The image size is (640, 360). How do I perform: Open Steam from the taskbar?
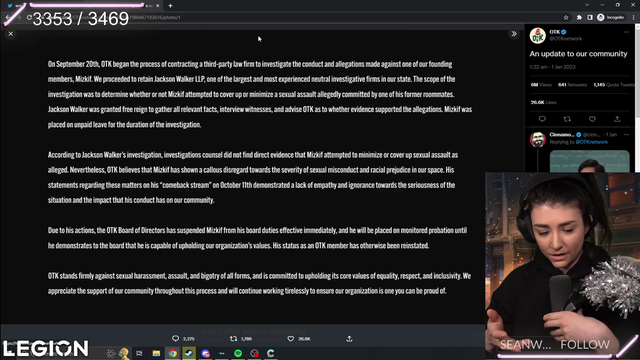189,353
